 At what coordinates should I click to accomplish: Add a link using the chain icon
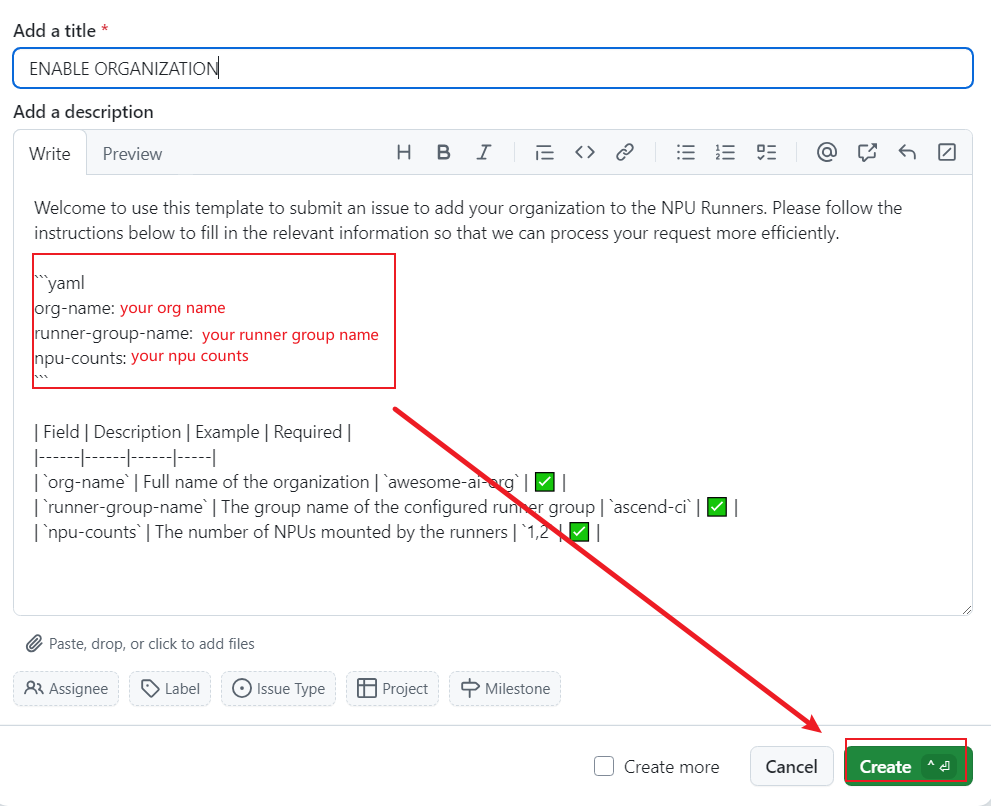click(x=625, y=152)
